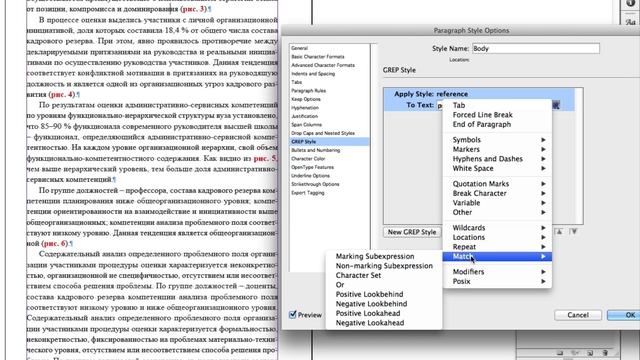This screenshot has height=360, width=640.
Task: Insert Tab from the special characters menu
Action: 497,105
